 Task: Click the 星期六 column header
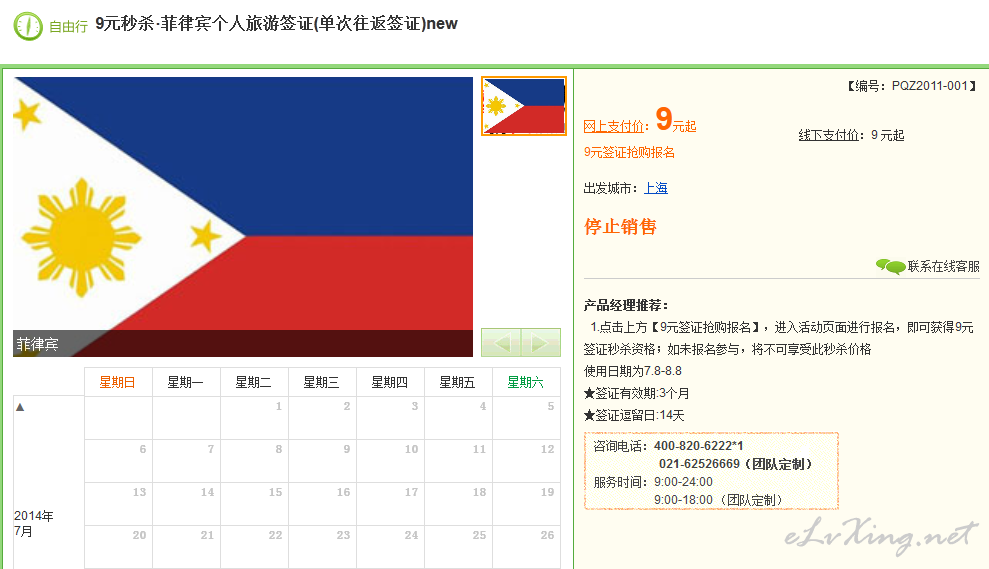(x=526, y=382)
